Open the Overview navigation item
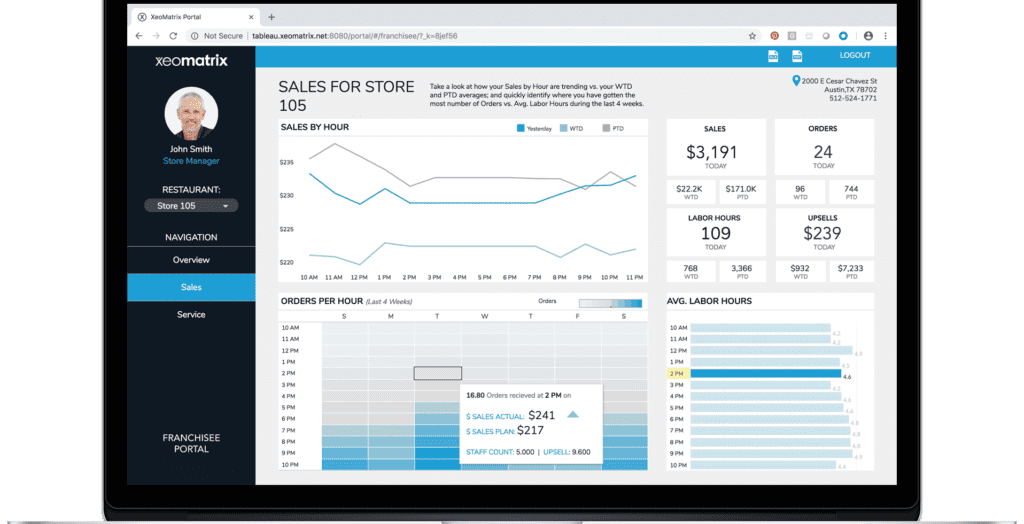 click(x=191, y=260)
